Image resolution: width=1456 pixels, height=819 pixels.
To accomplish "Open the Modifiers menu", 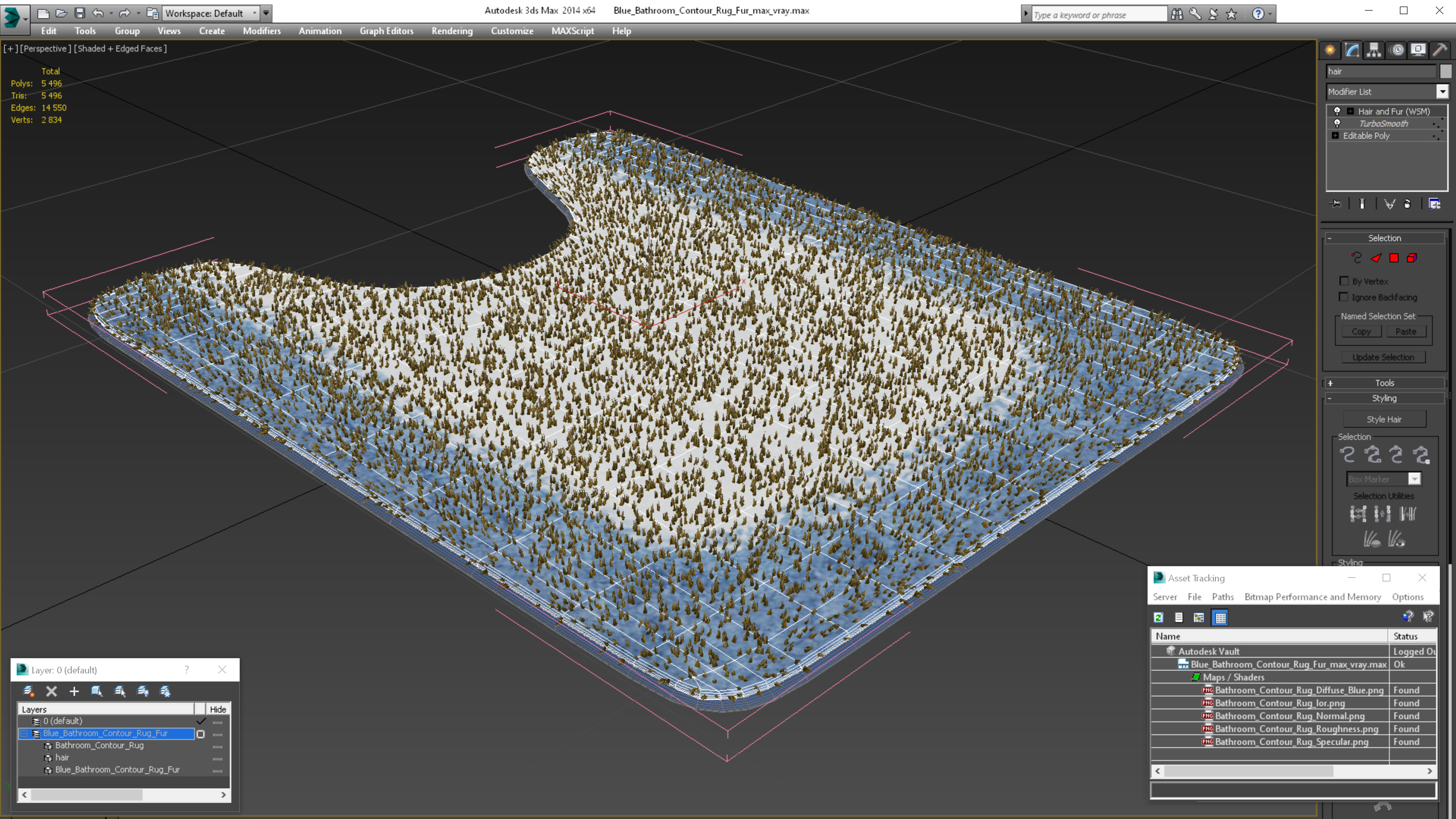I will pyautogui.click(x=262, y=30).
